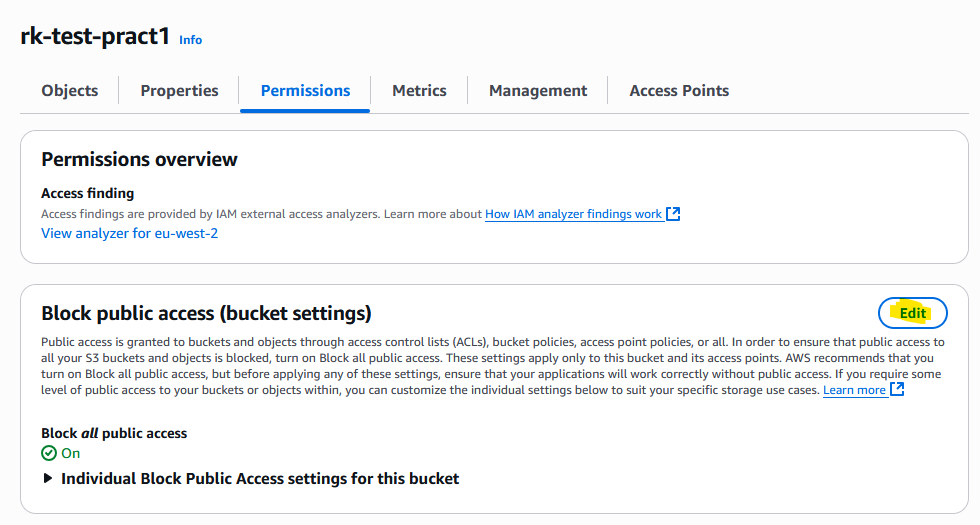Follow the Learn more link
The image size is (980, 525).
pyautogui.click(x=854, y=390)
